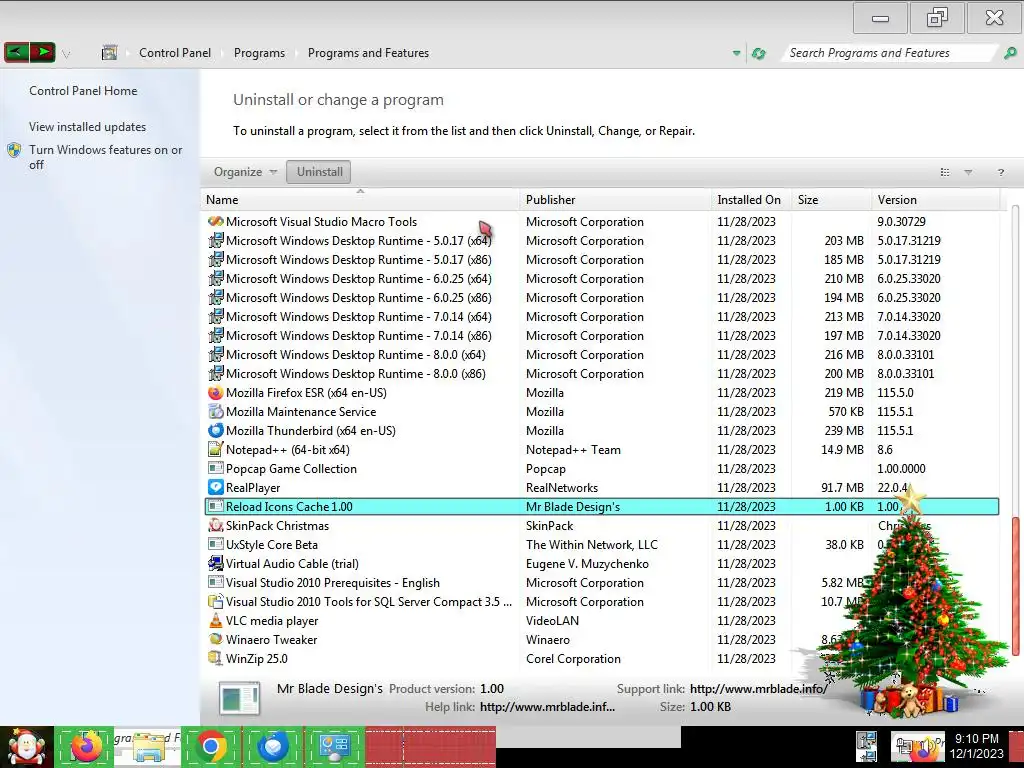Open the Organize dropdown menu
1024x768 pixels.
pyautogui.click(x=245, y=172)
